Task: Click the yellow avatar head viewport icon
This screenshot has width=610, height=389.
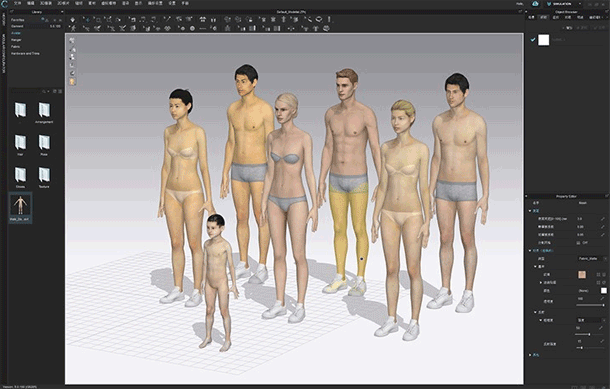Action: pos(72,82)
